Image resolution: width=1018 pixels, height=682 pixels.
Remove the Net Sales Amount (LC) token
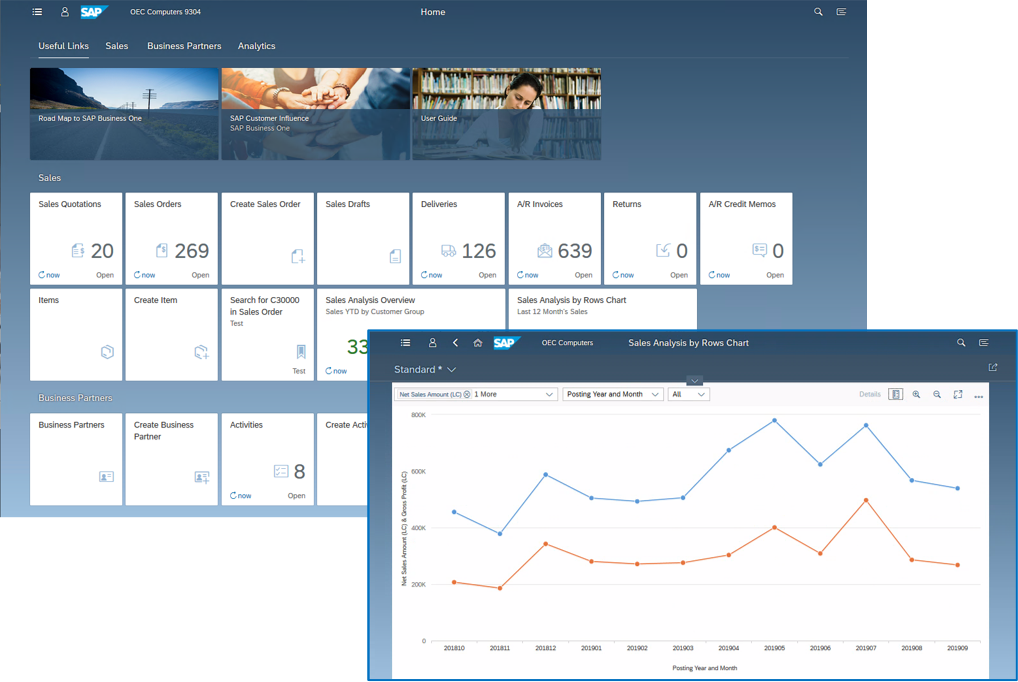[x=467, y=394]
